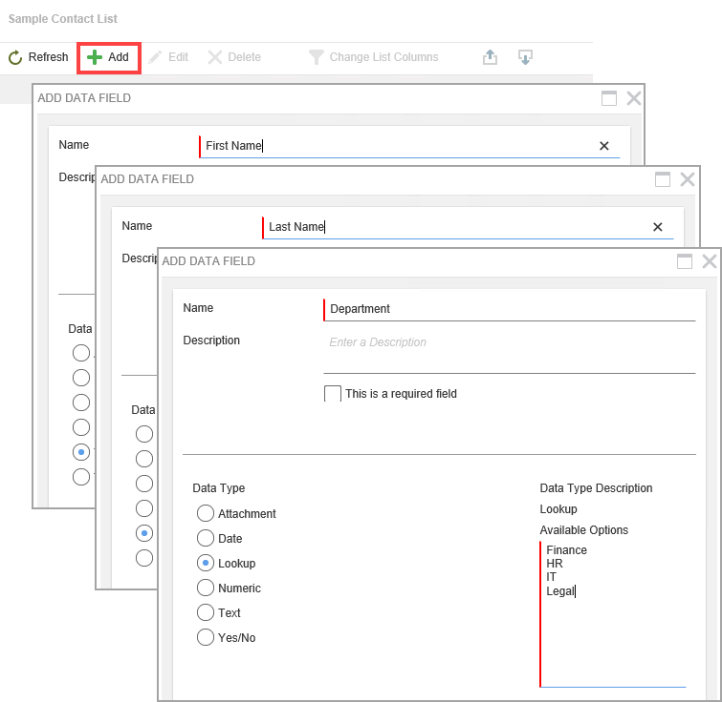Click the upload arrow icon in toolbar
Viewport: 722px width, 702px height.
(490, 57)
